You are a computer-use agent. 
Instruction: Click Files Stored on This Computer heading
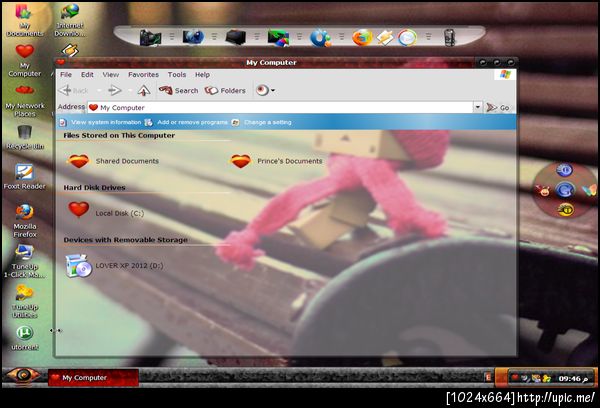click(x=119, y=135)
